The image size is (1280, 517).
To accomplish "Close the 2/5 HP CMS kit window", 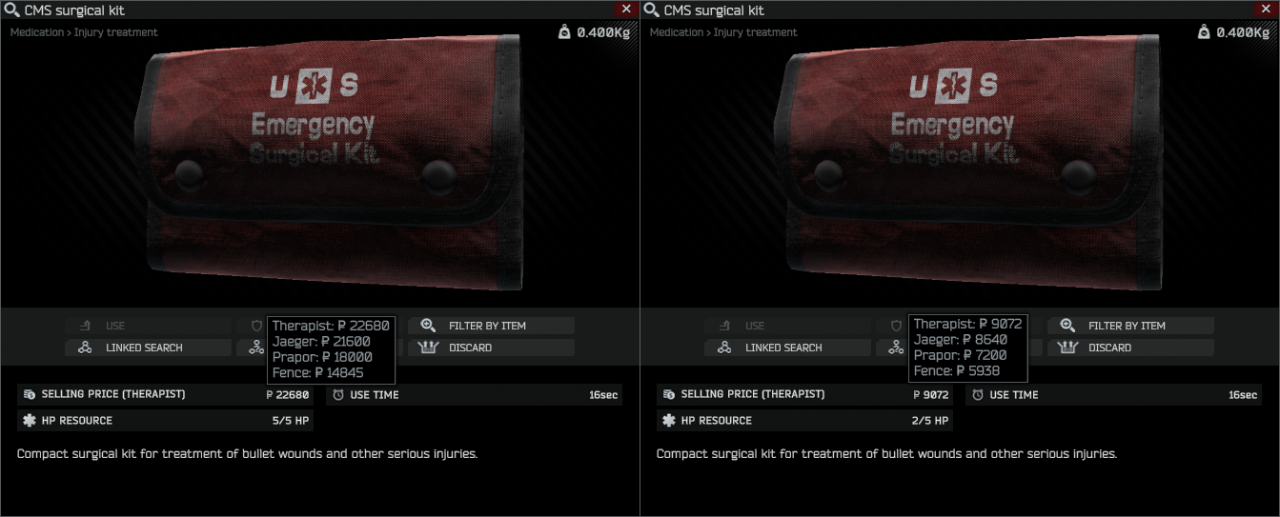I will 1266,9.
